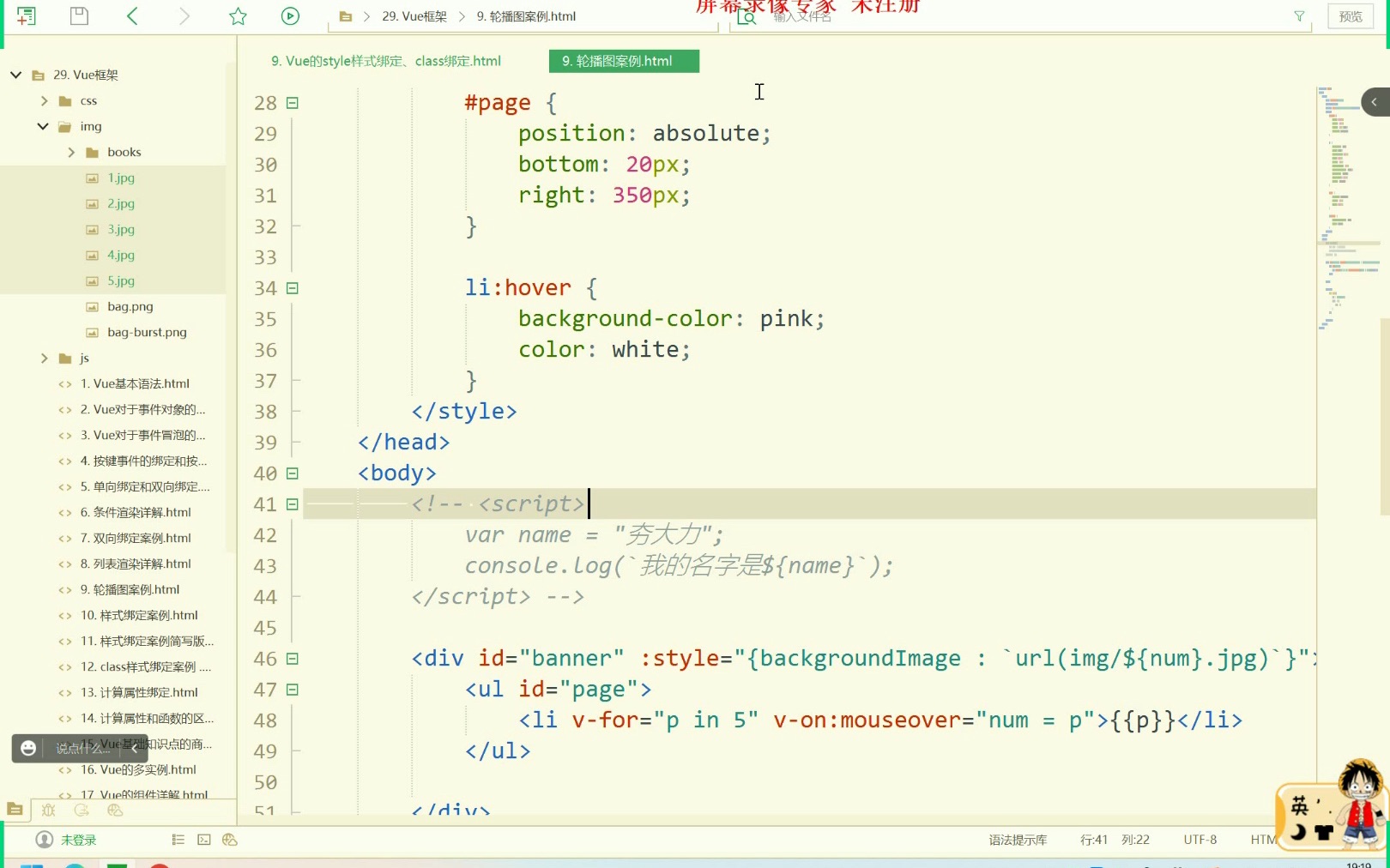Fold the body tag at line 40
The height and width of the screenshot is (868, 1390).
click(x=292, y=473)
